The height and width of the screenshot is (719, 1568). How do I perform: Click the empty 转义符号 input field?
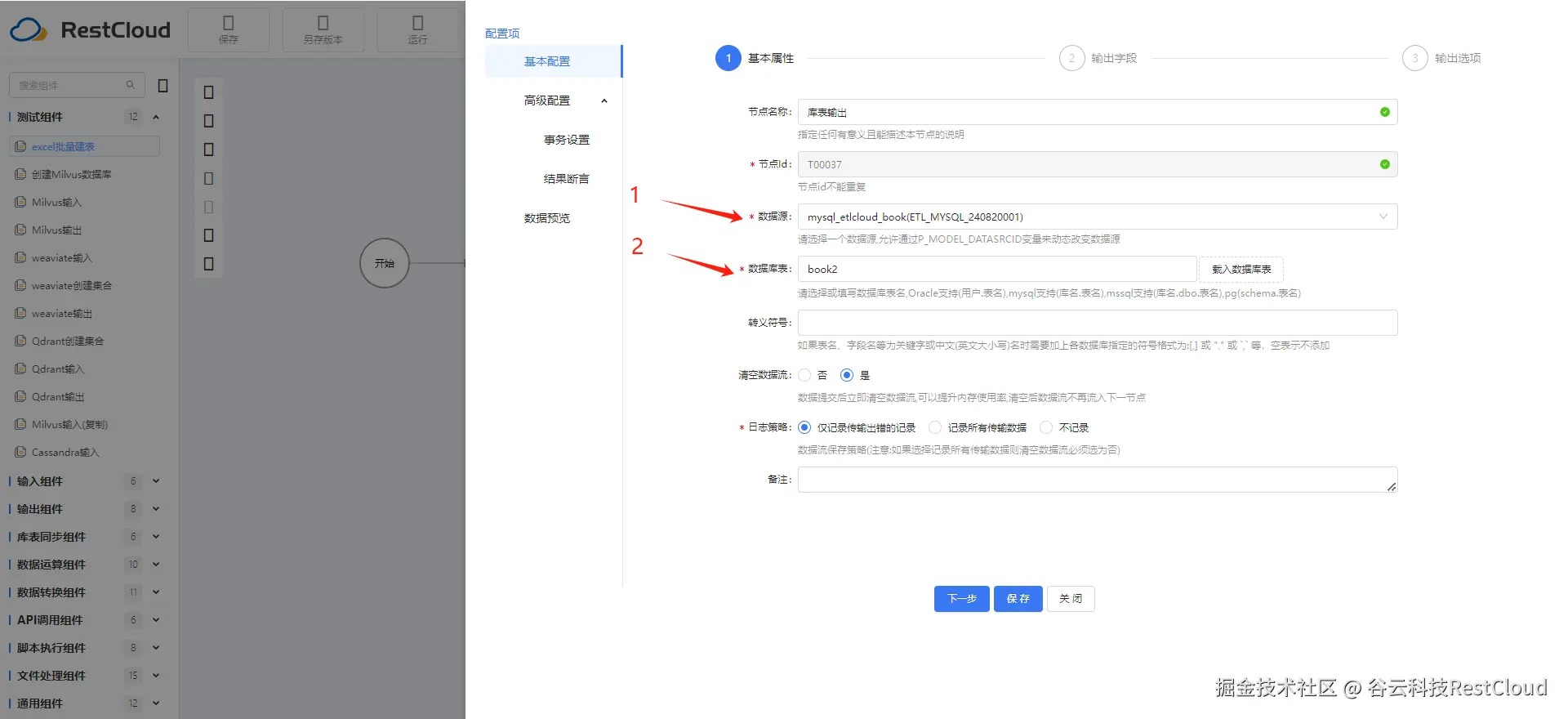tap(1098, 323)
